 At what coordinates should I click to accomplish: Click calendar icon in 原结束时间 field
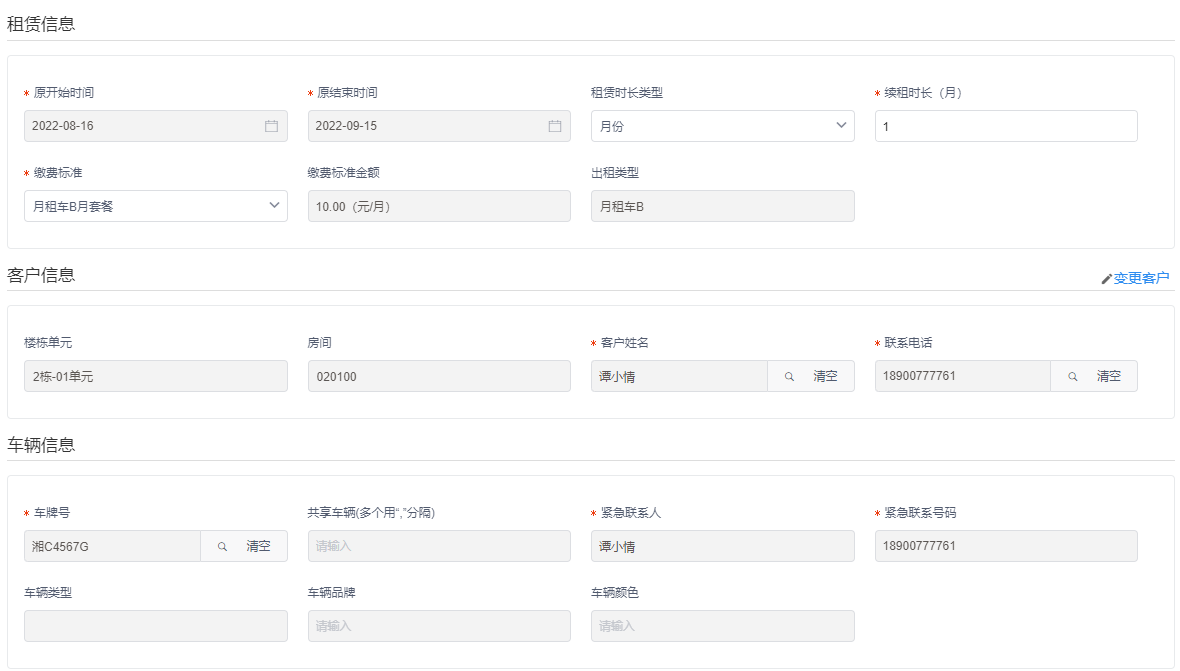[x=555, y=126]
